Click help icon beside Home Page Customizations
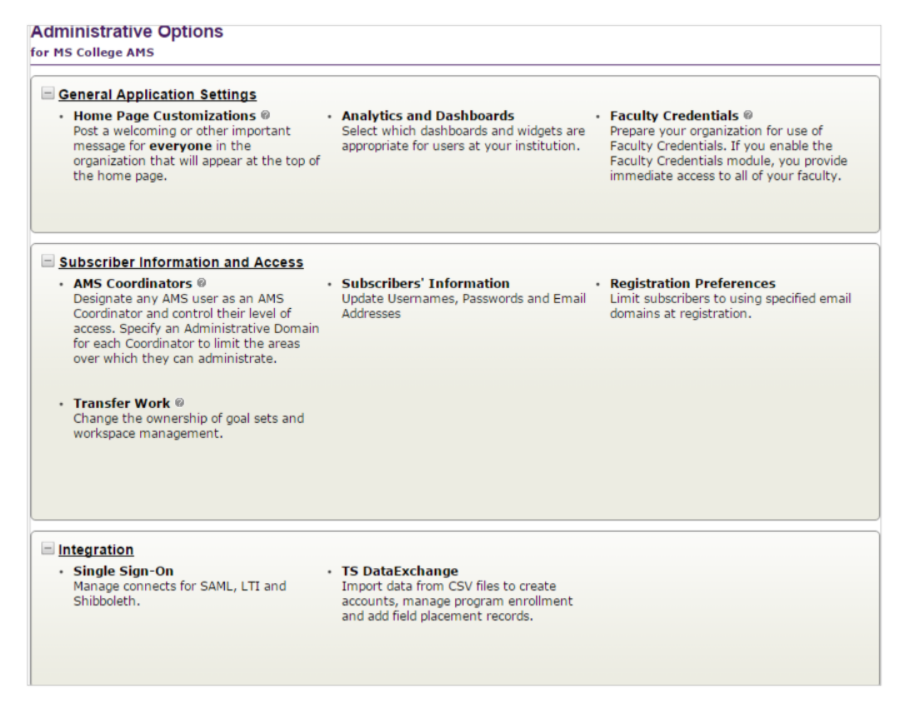Screen dimensions: 899x705 click(x=265, y=115)
